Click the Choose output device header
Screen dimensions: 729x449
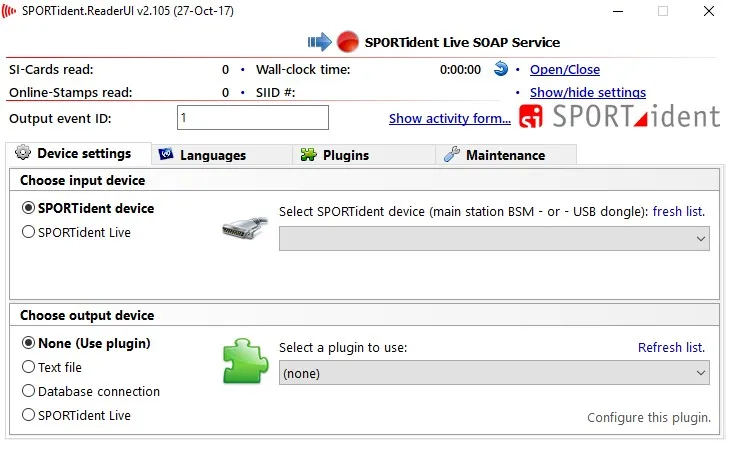[87, 316]
